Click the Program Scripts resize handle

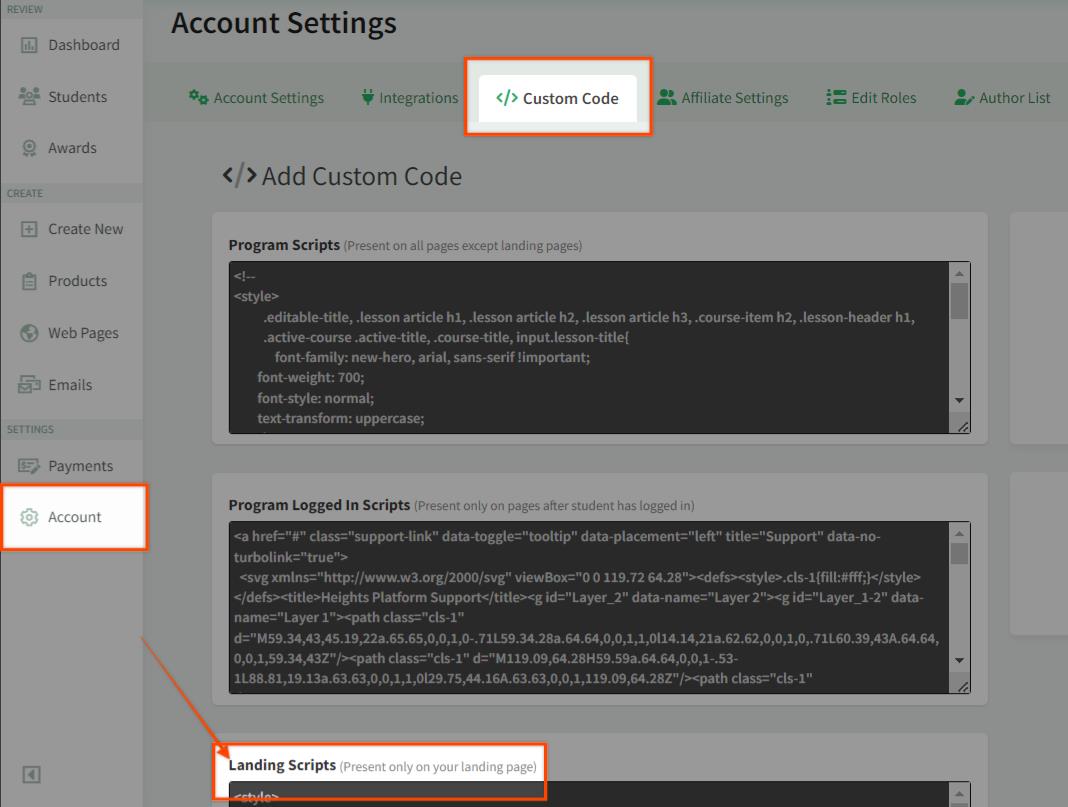[962, 427]
